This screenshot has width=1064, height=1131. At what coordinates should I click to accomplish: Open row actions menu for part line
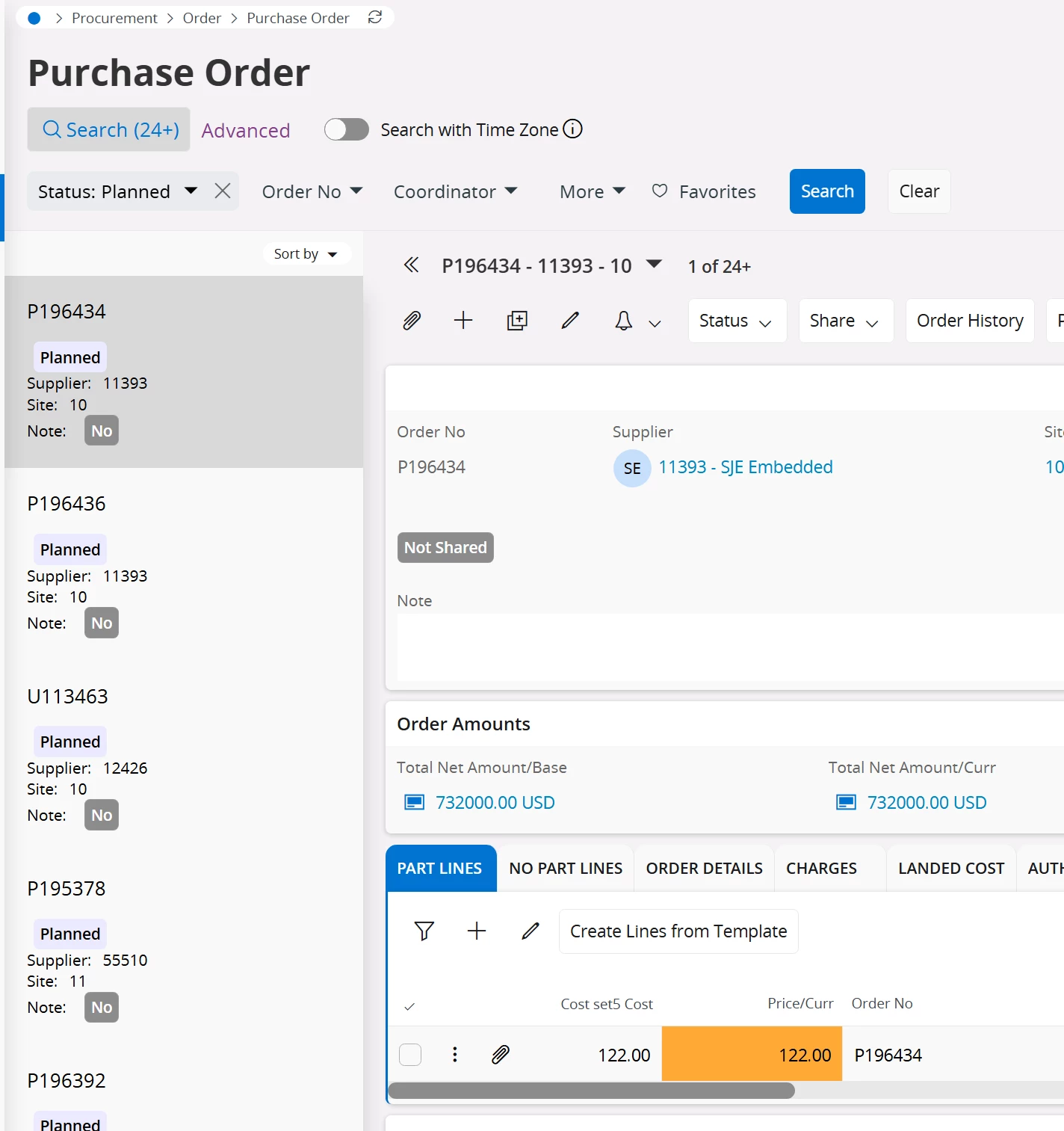tap(454, 1055)
